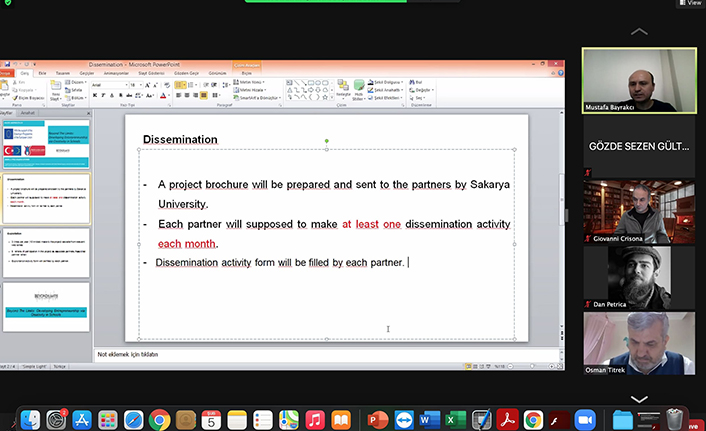
Task: Open Excel from the dock
Action: tap(456, 419)
